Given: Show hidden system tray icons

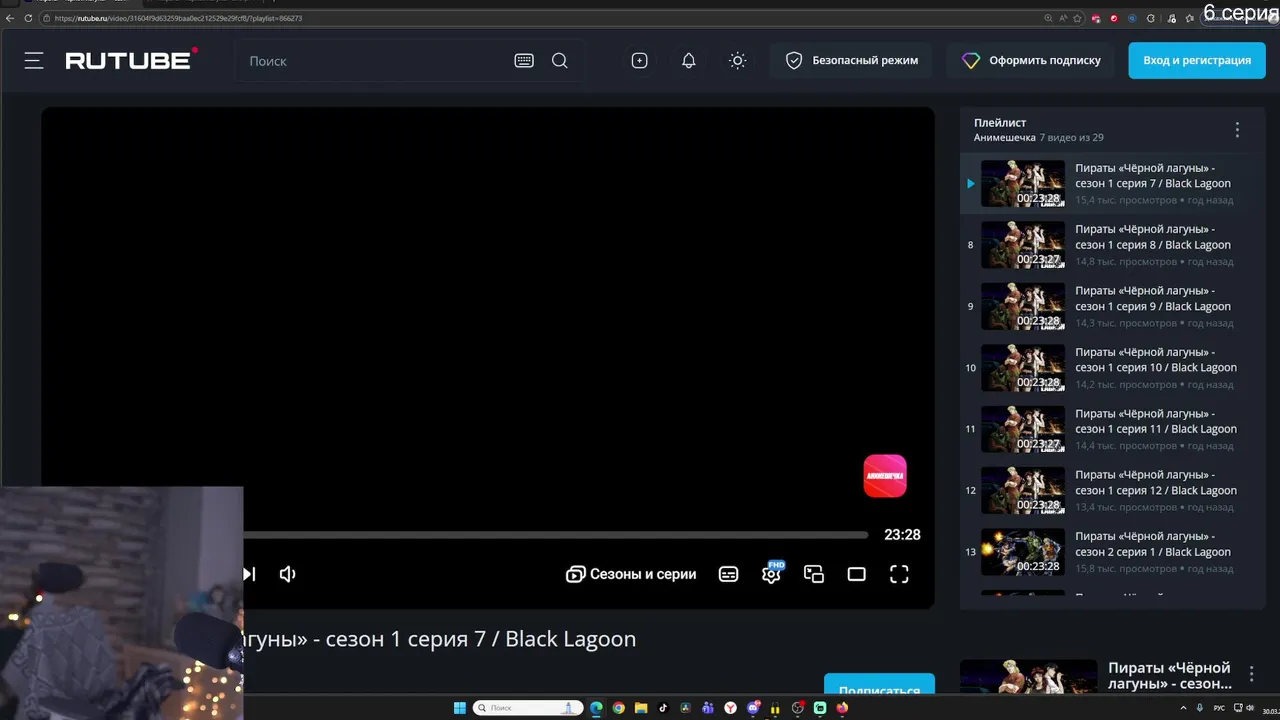Looking at the screenshot, I should (x=1185, y=708).
